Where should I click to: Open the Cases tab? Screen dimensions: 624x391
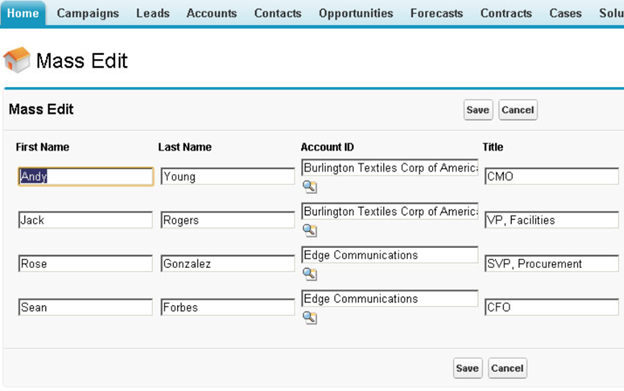pos(566,13)
